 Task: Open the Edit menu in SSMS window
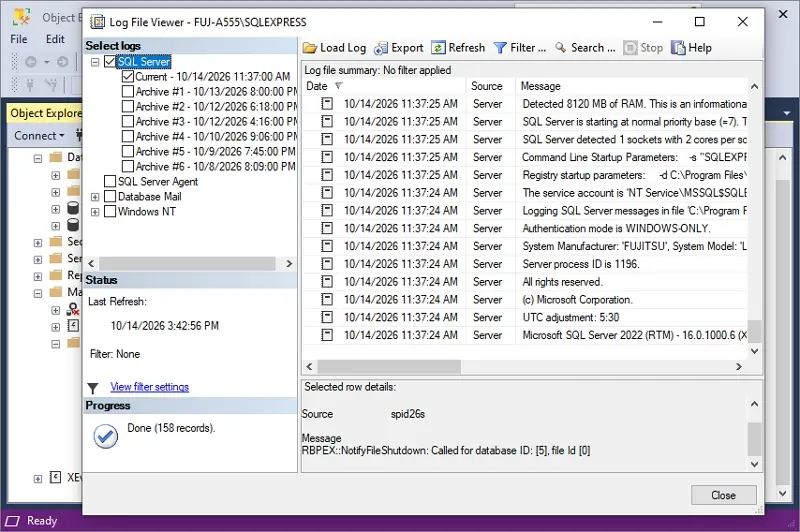click(x=55, y=39)
